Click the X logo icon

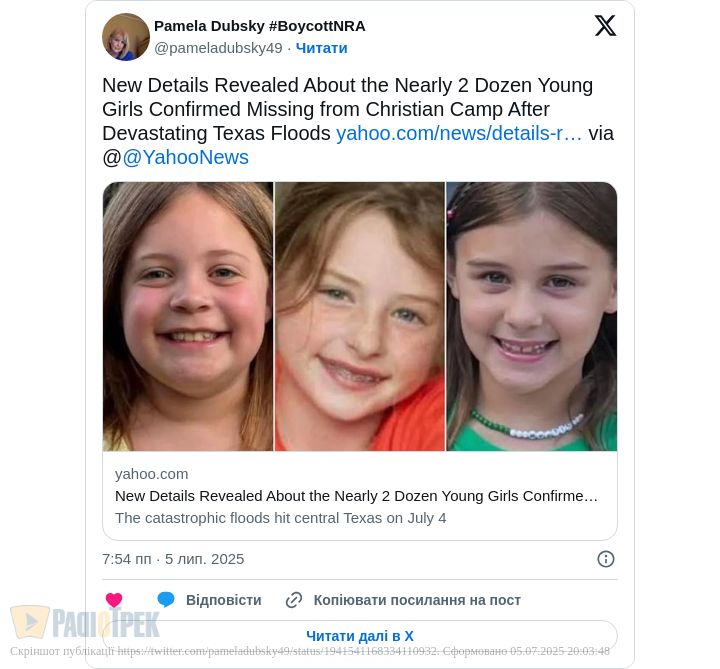(x=605, y=25)
